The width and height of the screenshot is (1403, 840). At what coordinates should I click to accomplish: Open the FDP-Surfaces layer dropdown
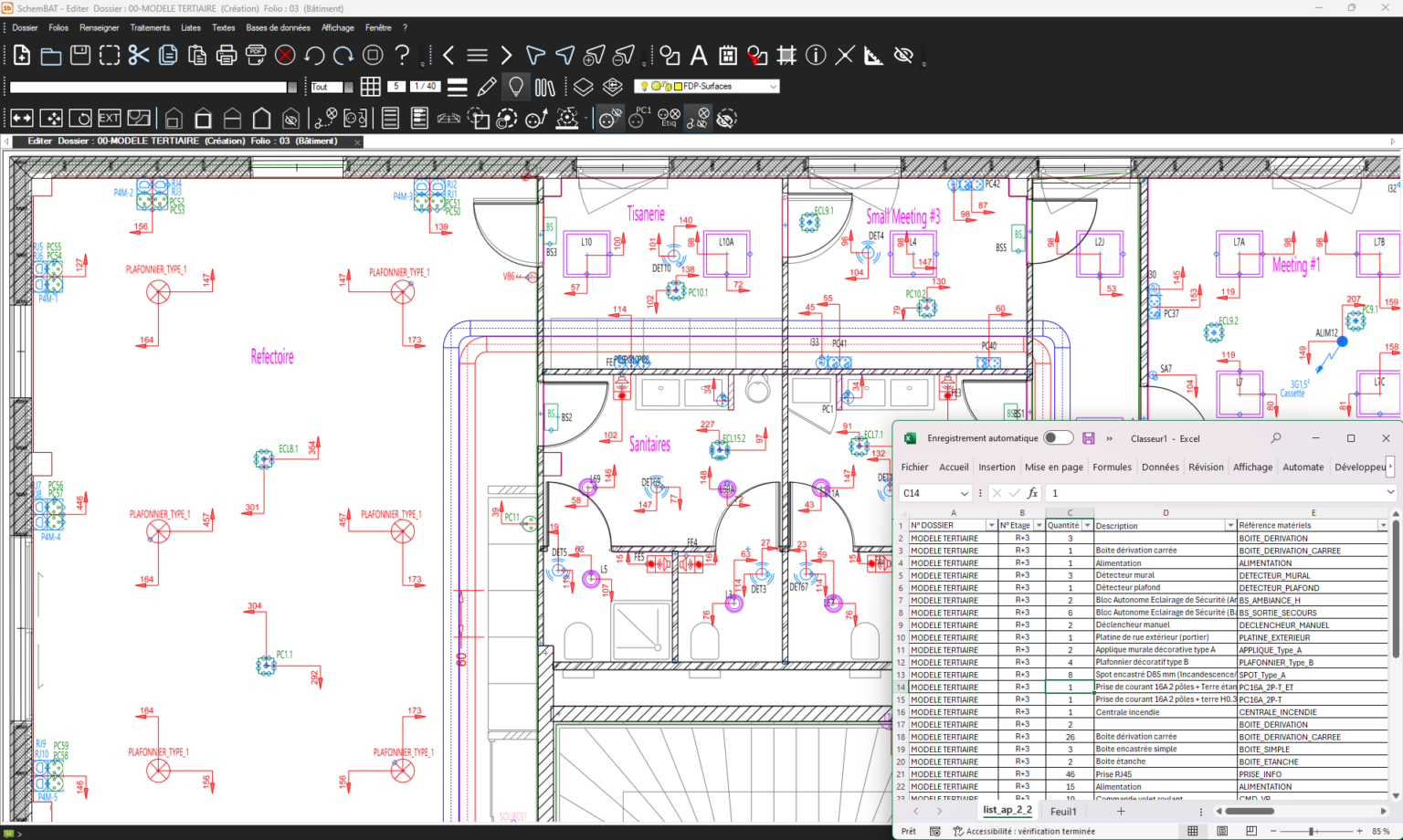(773, 86)
